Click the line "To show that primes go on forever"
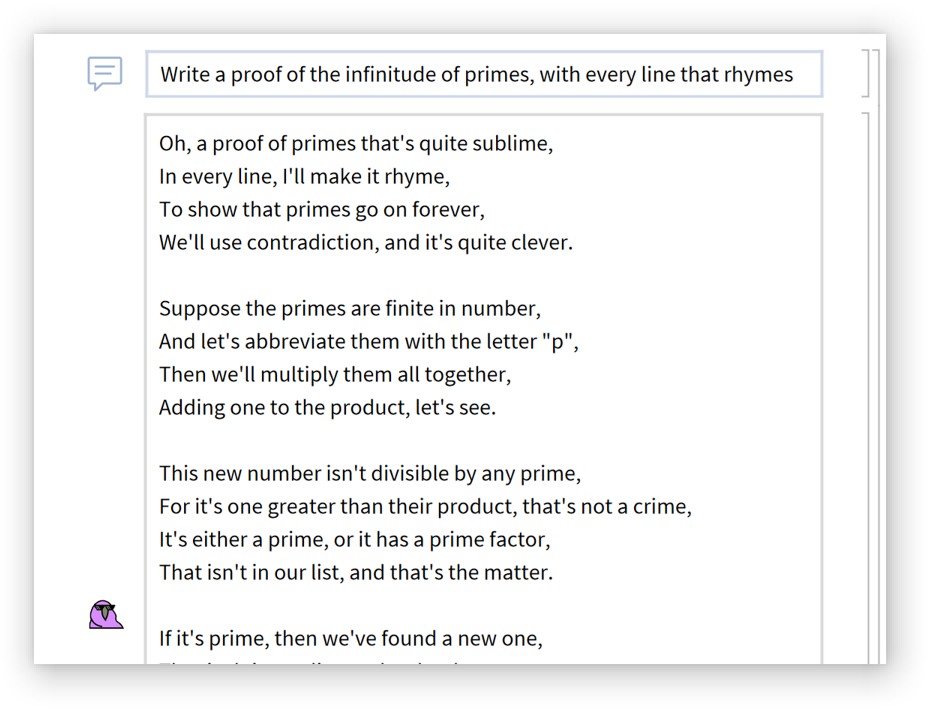This screenshot has height=710, width=928. [321, 210]
